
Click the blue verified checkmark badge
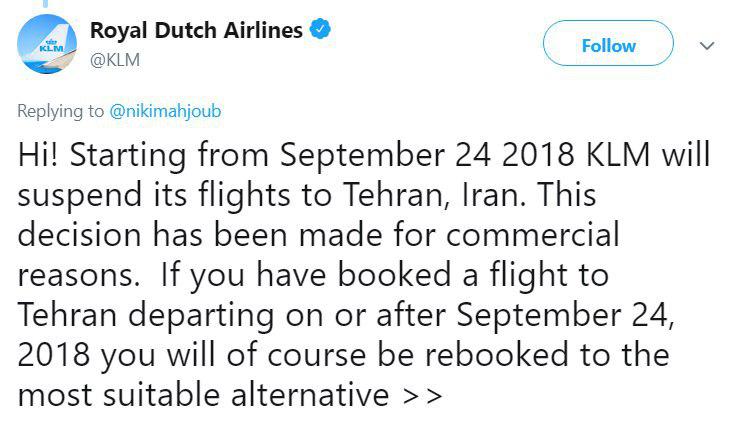[x=320, y=29]
